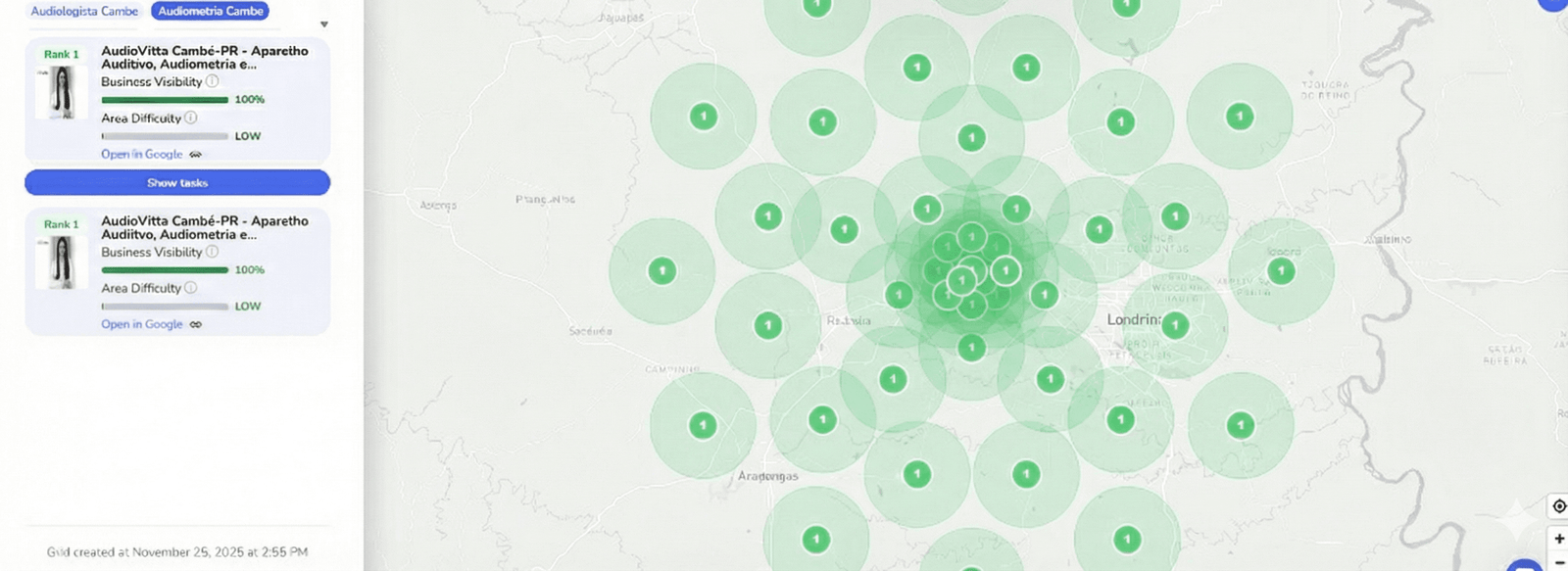The image size is (1568, 571).
Task: Click info icon beside second Area Difficulty
Action: pyautogui.click(x=191, y=288)
